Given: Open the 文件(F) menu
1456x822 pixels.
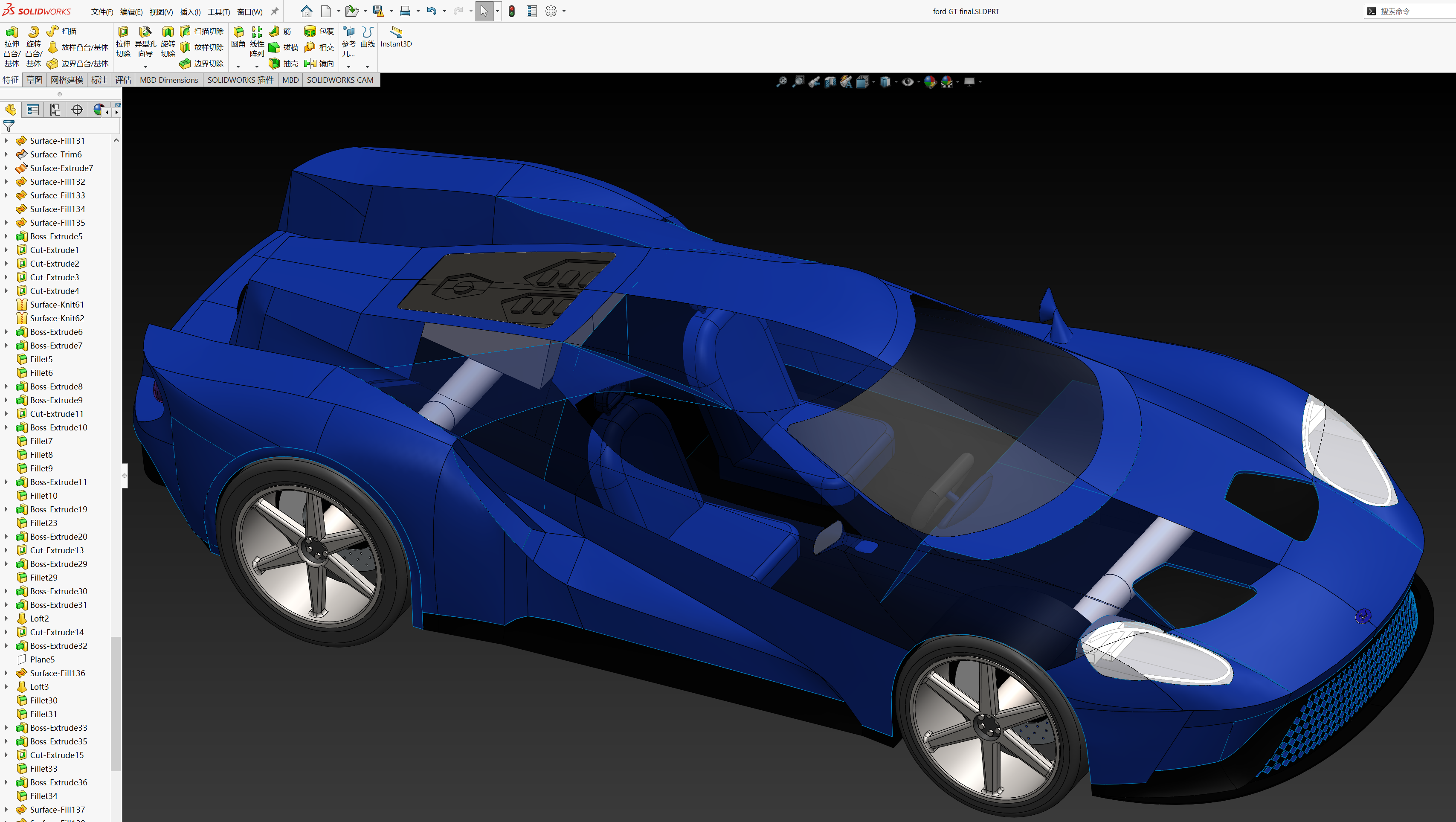Looking at the screenshot, I should tap(102, 12).
